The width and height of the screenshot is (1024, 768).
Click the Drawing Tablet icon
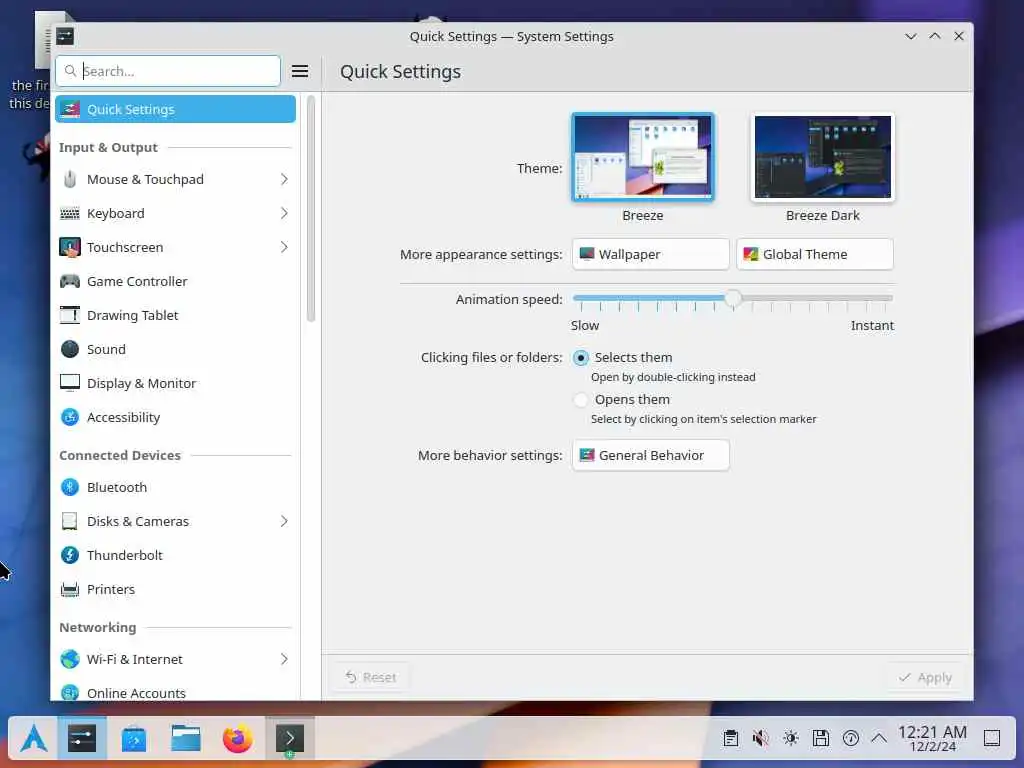coord(70,315)
